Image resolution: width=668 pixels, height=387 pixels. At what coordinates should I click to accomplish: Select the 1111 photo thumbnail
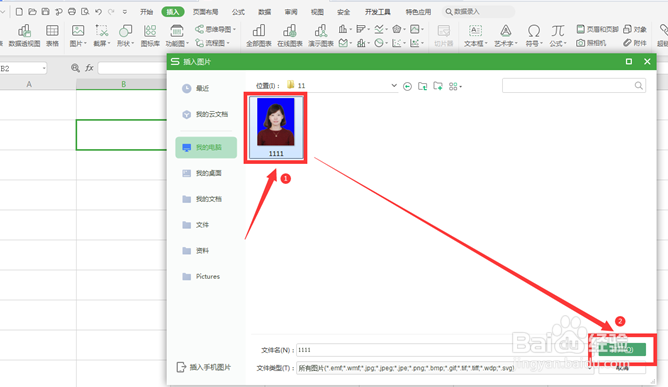(276, 127)
